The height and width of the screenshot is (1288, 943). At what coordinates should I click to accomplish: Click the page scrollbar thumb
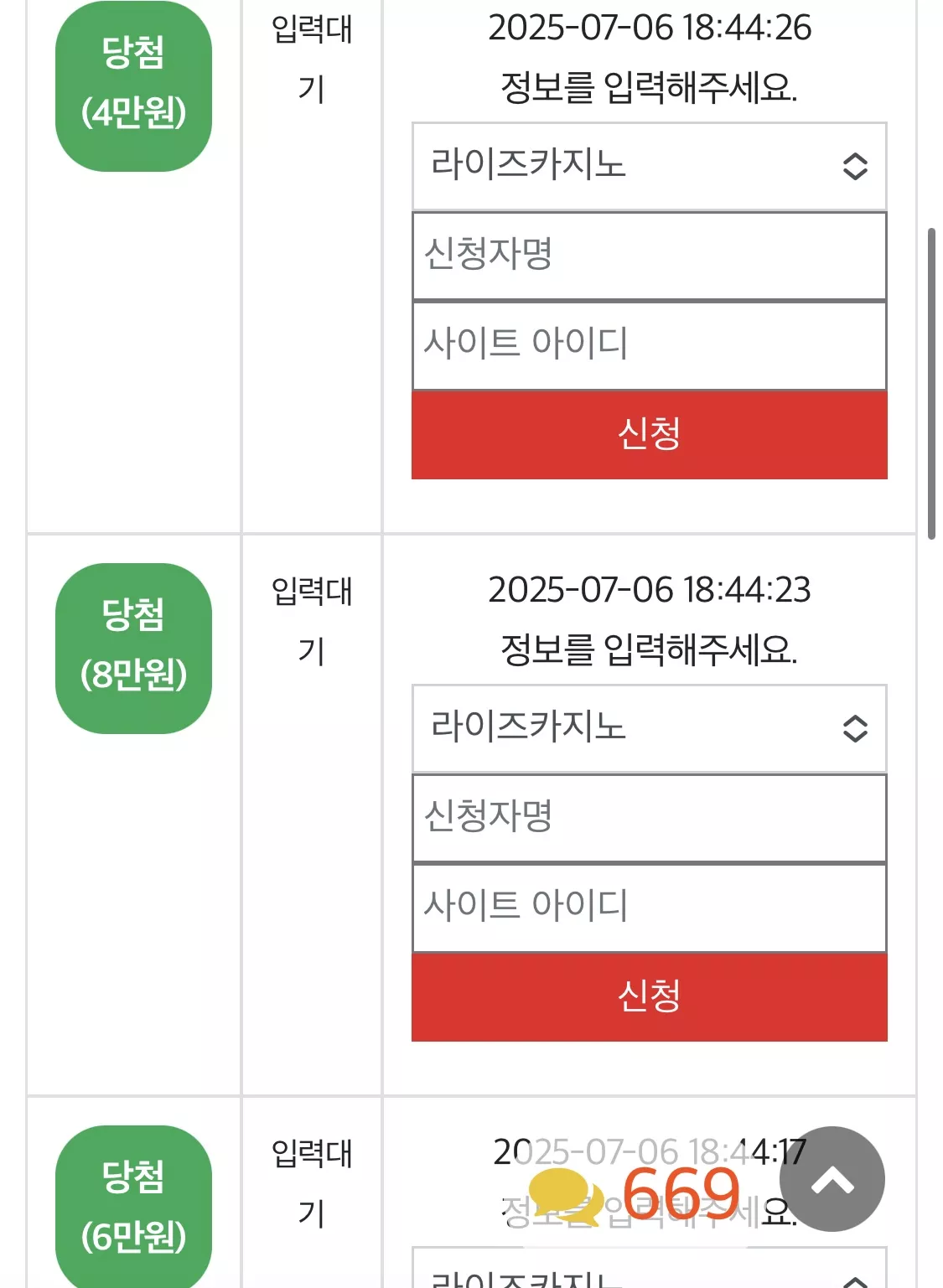tap(931, 384)
